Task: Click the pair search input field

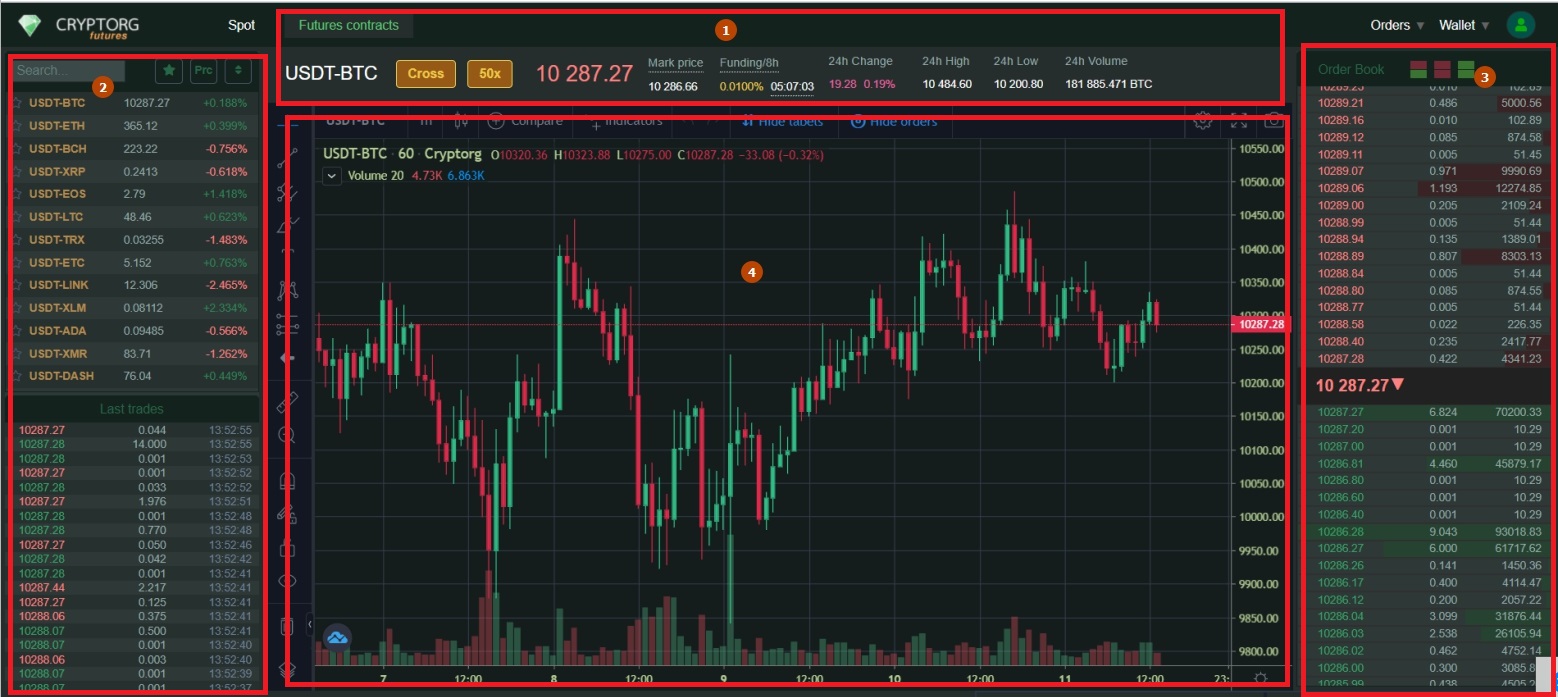Action: [68, 70]
